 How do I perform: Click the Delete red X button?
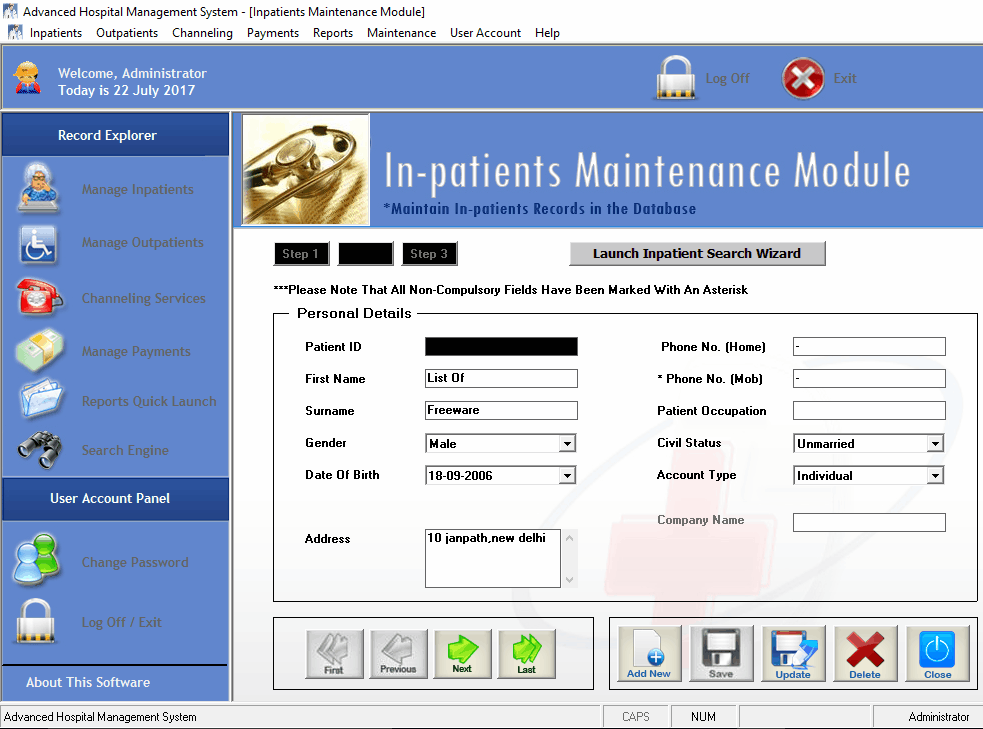[865, 654]
